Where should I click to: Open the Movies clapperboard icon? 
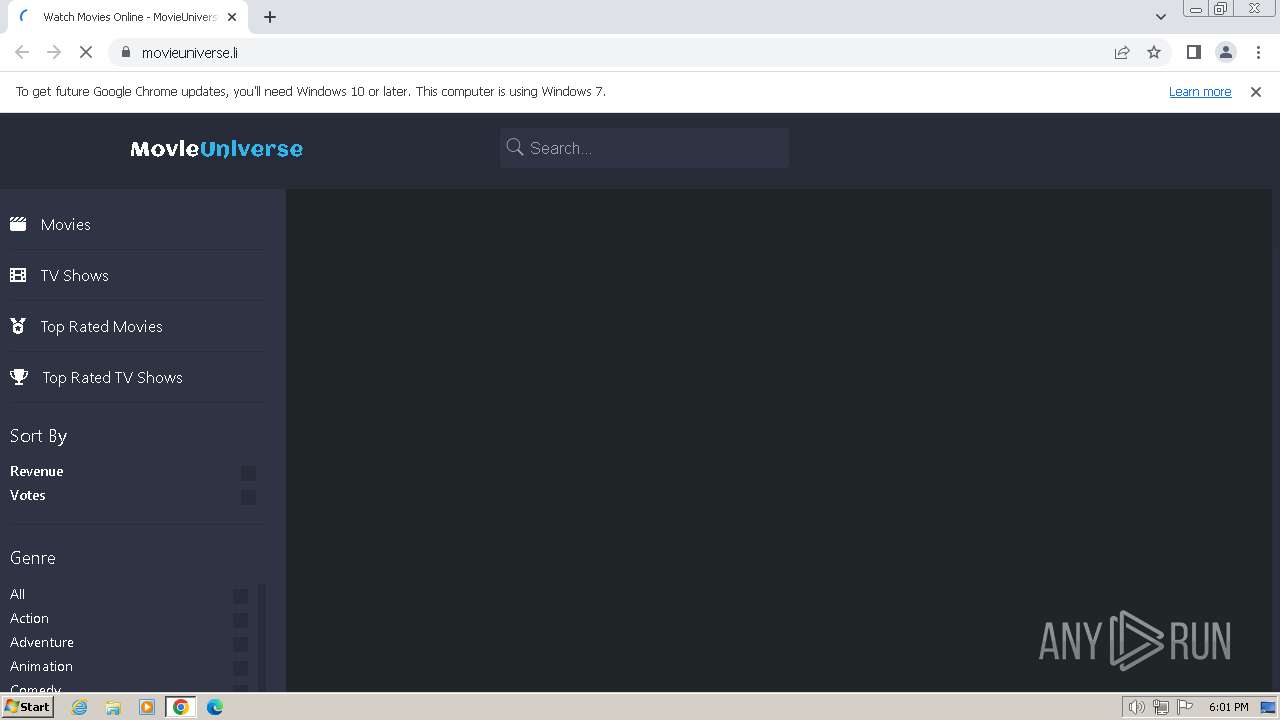tap(18, 224)
